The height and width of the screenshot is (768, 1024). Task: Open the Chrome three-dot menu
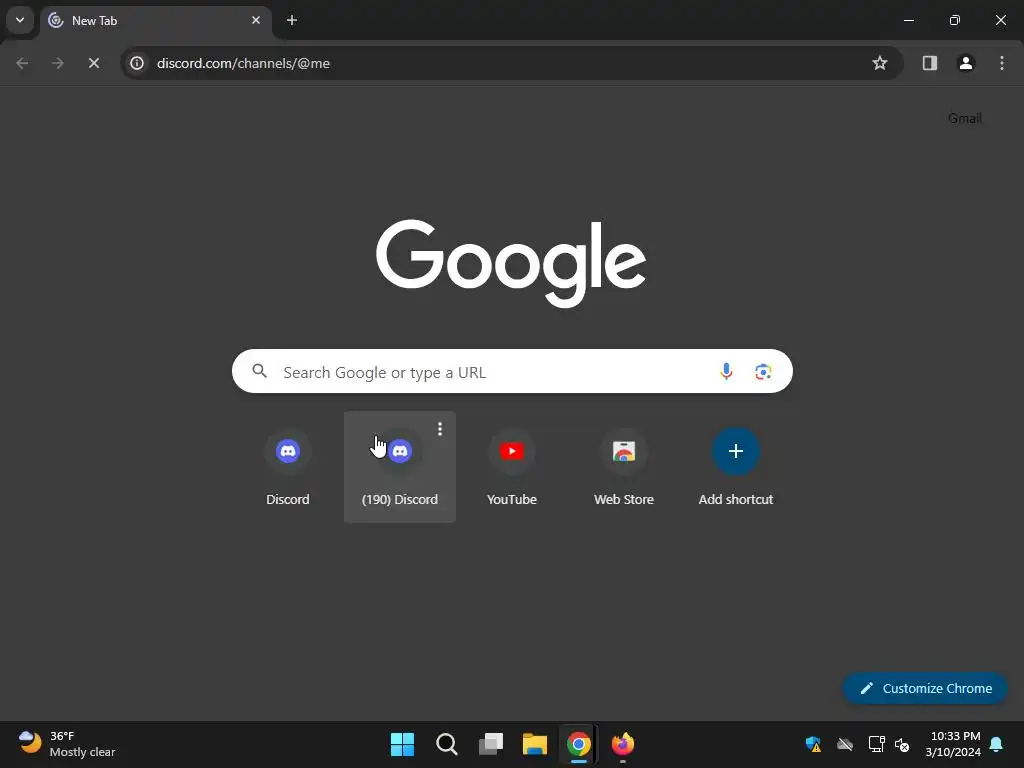pos(1002,63)
